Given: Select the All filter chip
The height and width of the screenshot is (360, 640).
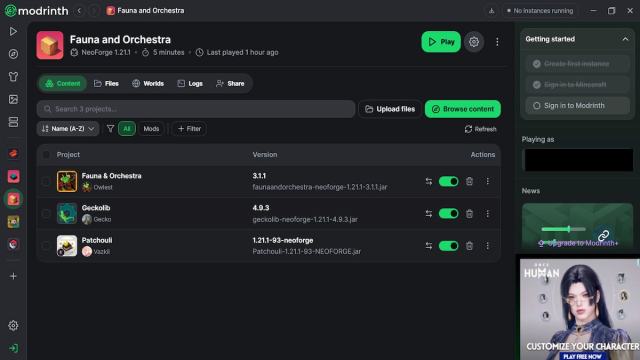Looking at the screenshot, I should (x=127, y=129).
